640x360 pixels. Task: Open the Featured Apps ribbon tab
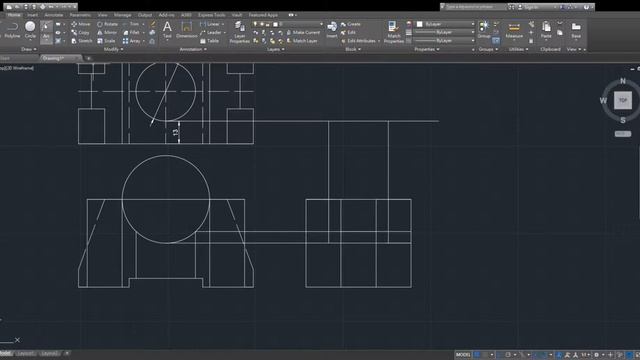click(263, 15)
